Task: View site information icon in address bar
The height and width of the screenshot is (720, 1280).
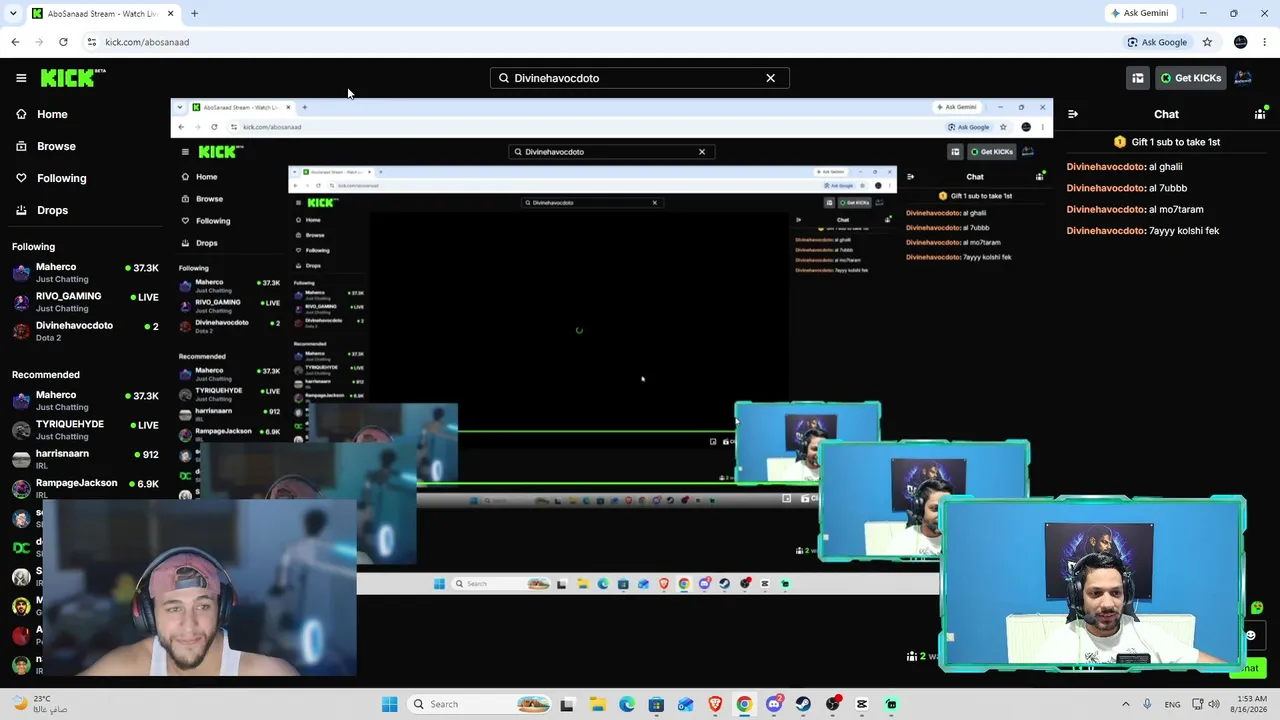Action: pyautogui.click(x=92, y=42)
